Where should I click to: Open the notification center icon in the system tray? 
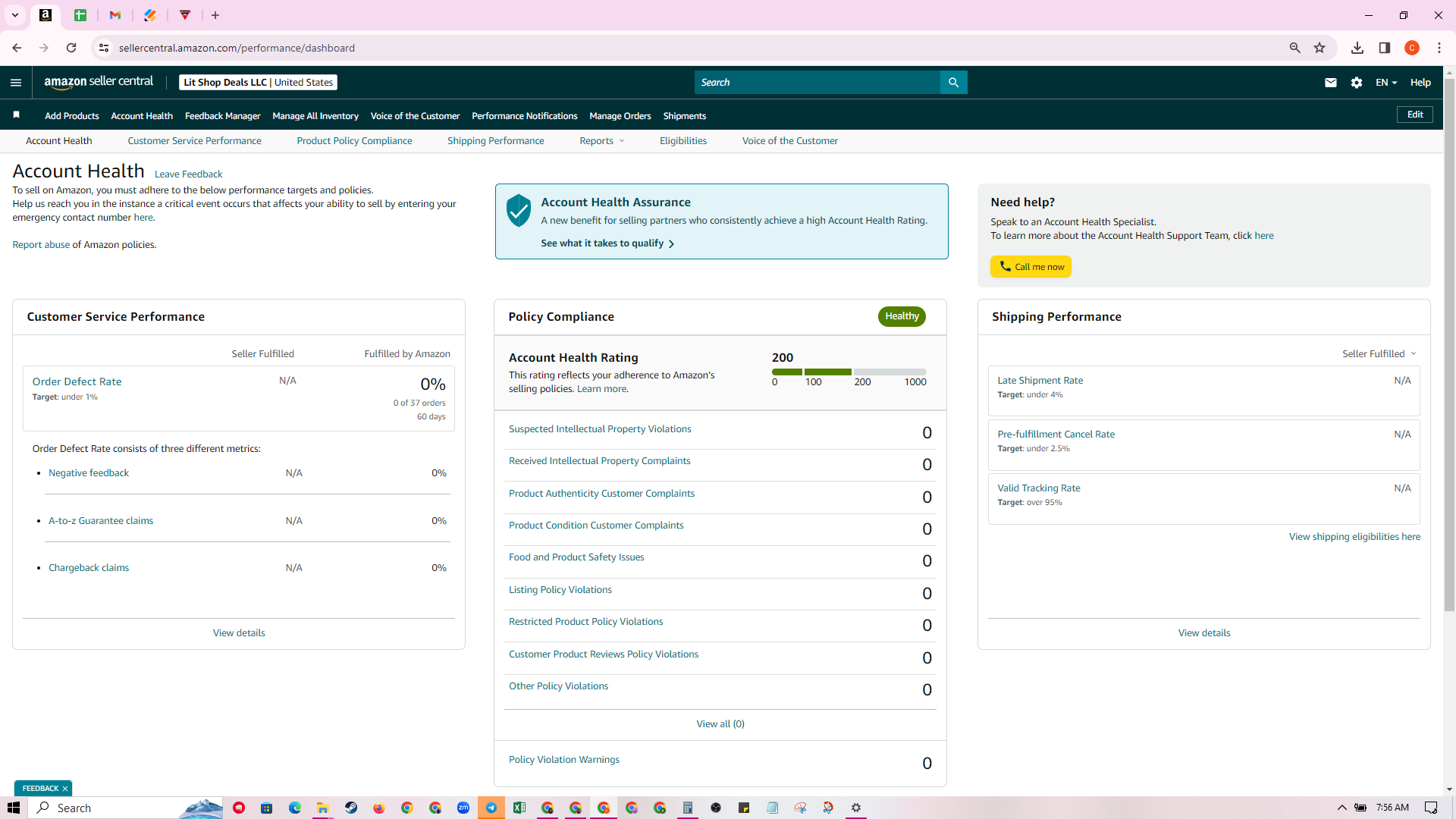pos(1431,808)
